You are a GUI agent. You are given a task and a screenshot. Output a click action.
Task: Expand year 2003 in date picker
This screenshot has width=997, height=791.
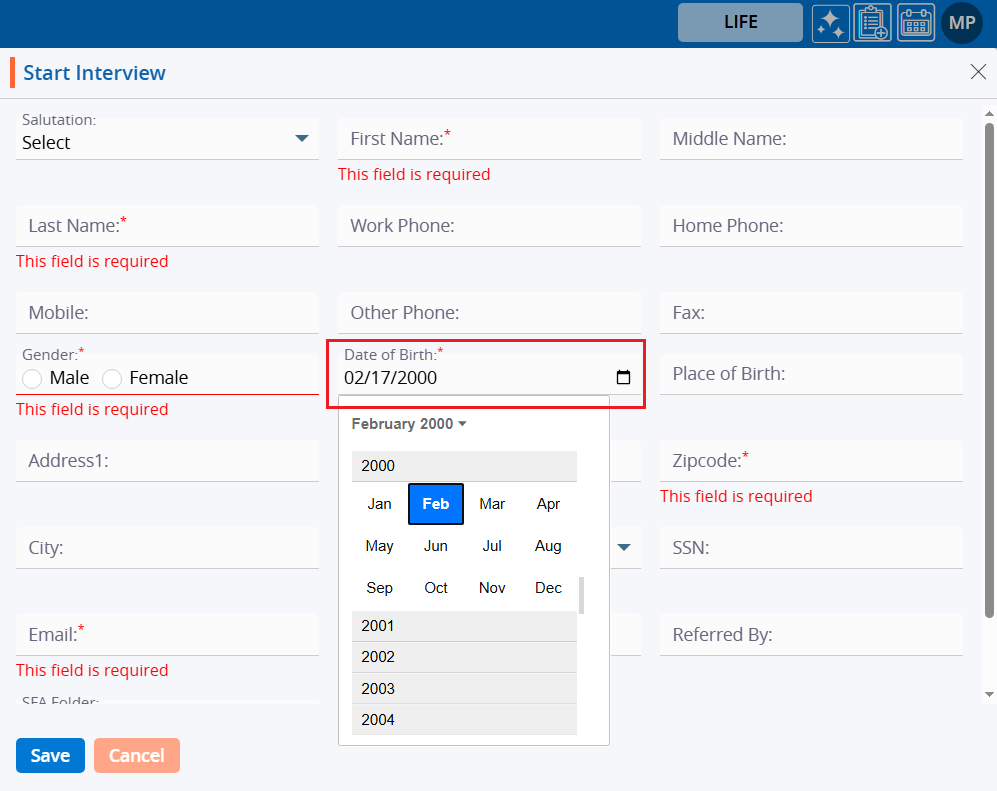click(464, 689)
